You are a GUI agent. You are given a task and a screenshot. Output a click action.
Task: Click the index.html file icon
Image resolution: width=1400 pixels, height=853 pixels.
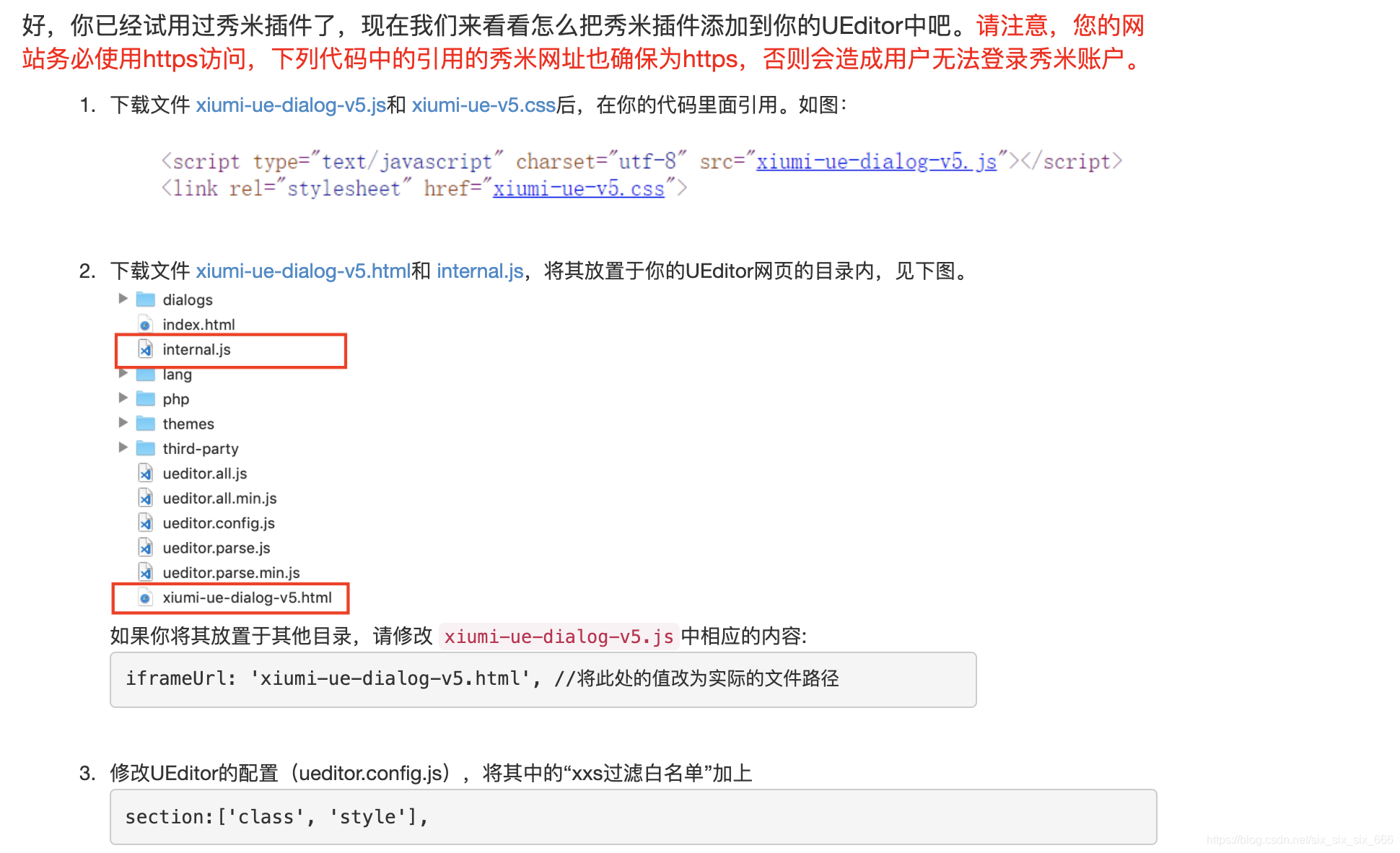coord(146,325)
